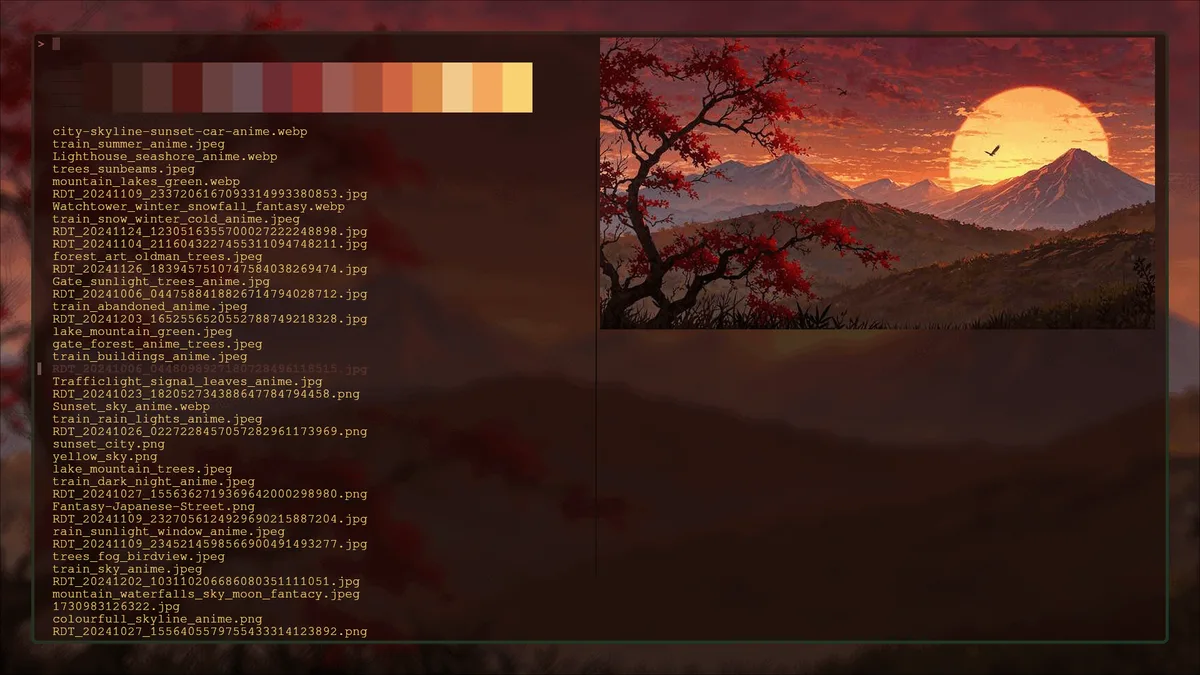Image resolution: width=1200 pixels, height=675 pixels.
Task: Click the search prompt input line
Action: coord(315,44)
